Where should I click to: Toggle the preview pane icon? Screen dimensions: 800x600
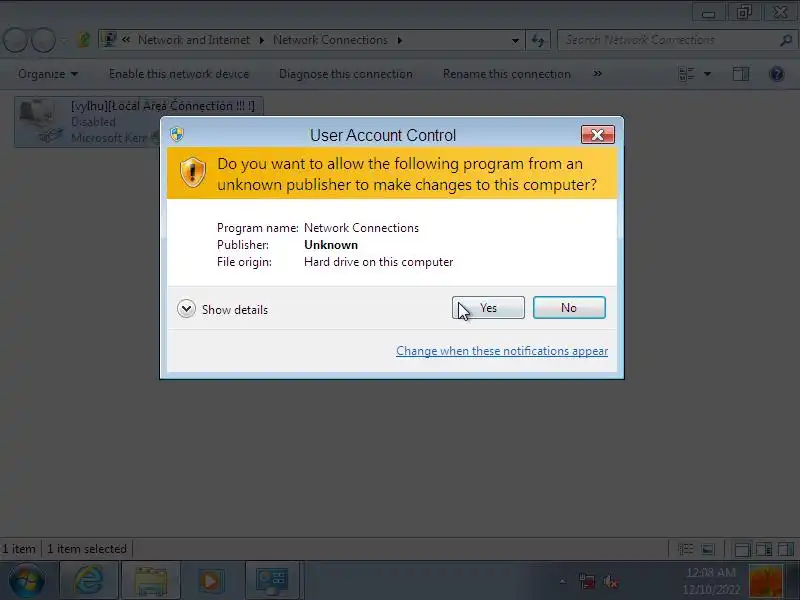coord(741,74)
